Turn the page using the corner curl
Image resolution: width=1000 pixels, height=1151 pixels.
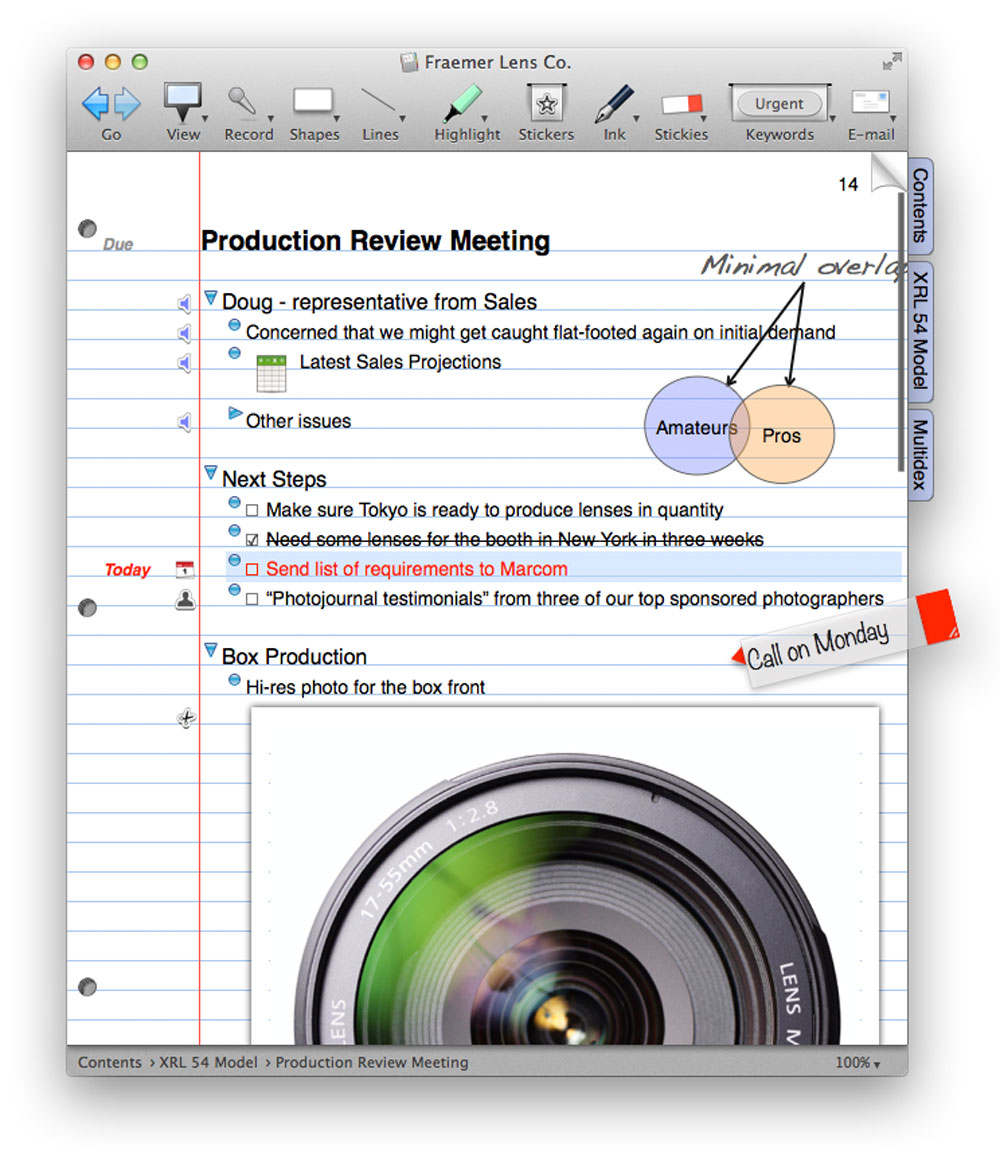tap(886, 173)
